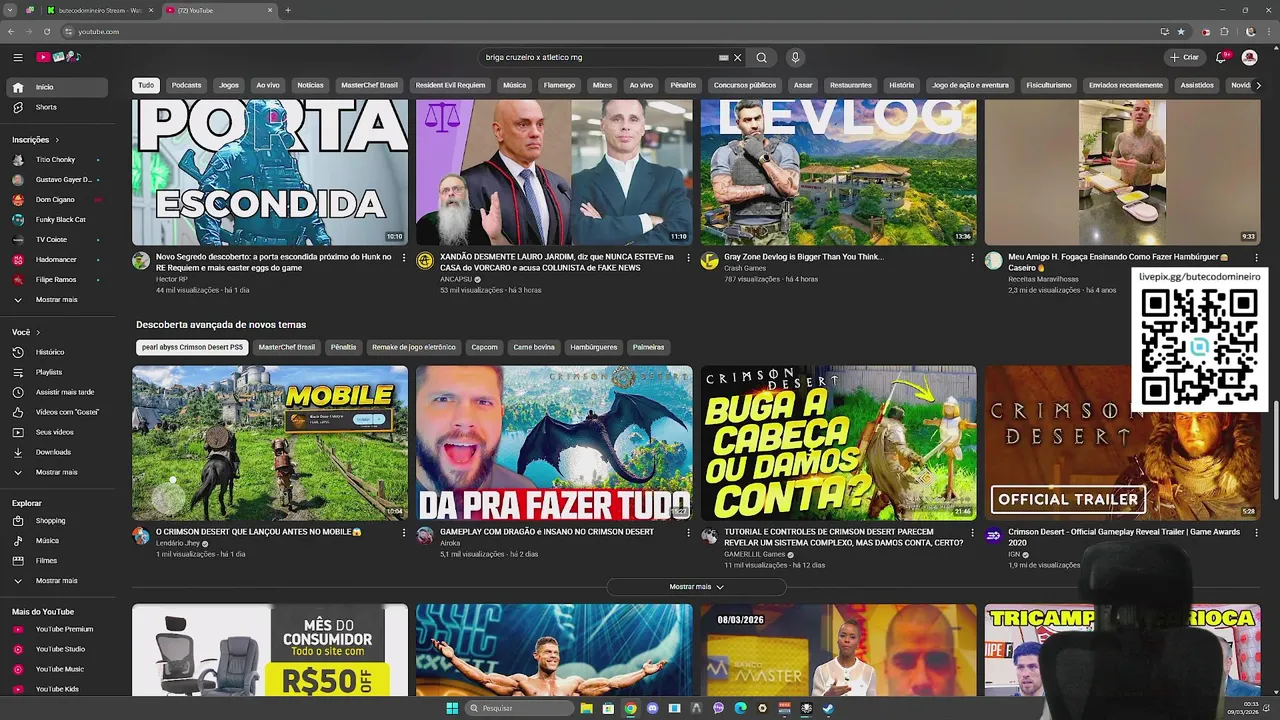Select the Capcom topic chip
Viewport: 1280px width, 720px height.
coord(484,347)
